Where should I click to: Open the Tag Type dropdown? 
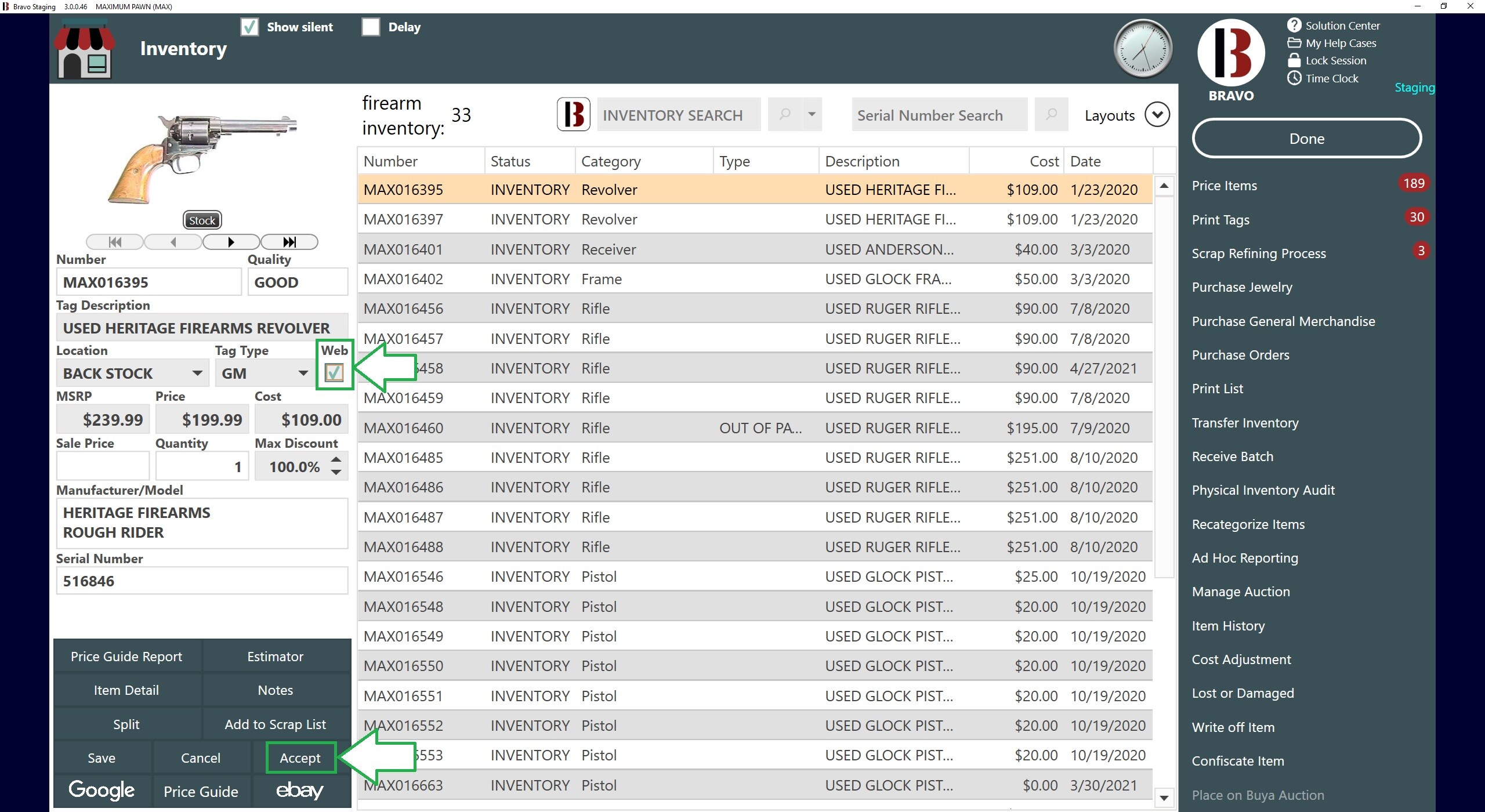tap(303, 373)
